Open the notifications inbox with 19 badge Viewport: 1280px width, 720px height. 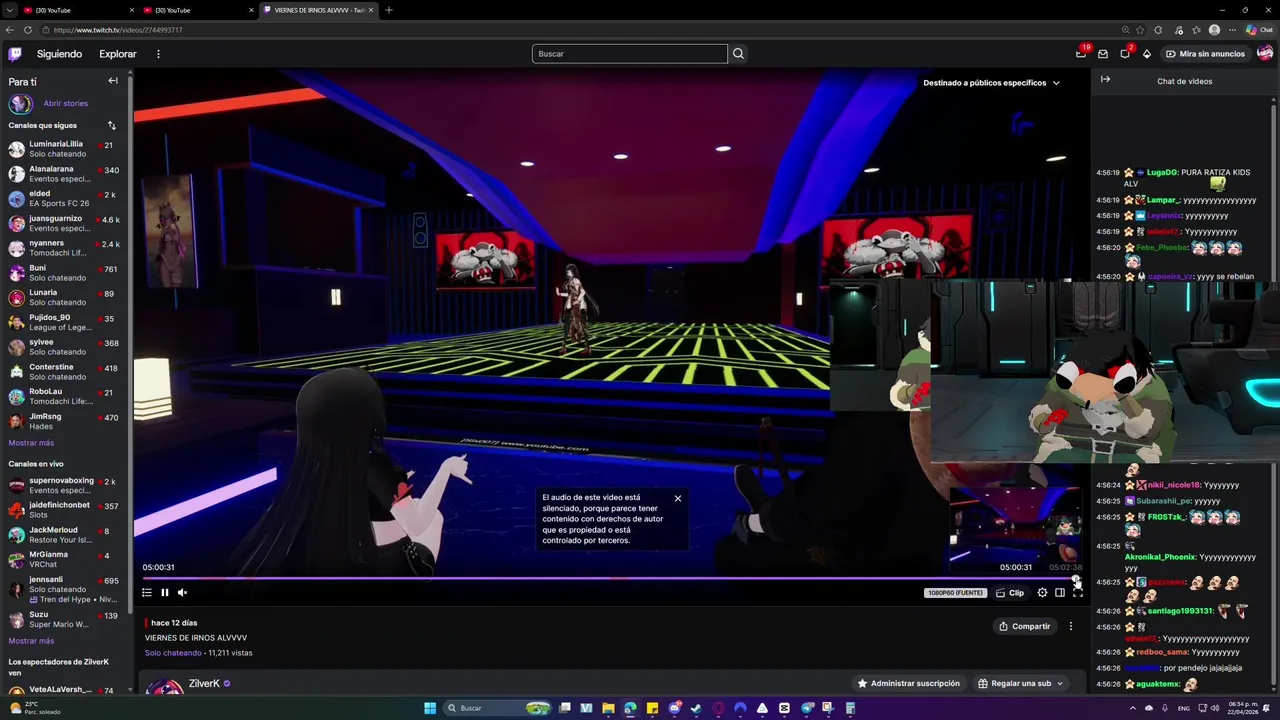pyautogui.click(x=1081, y=54)
